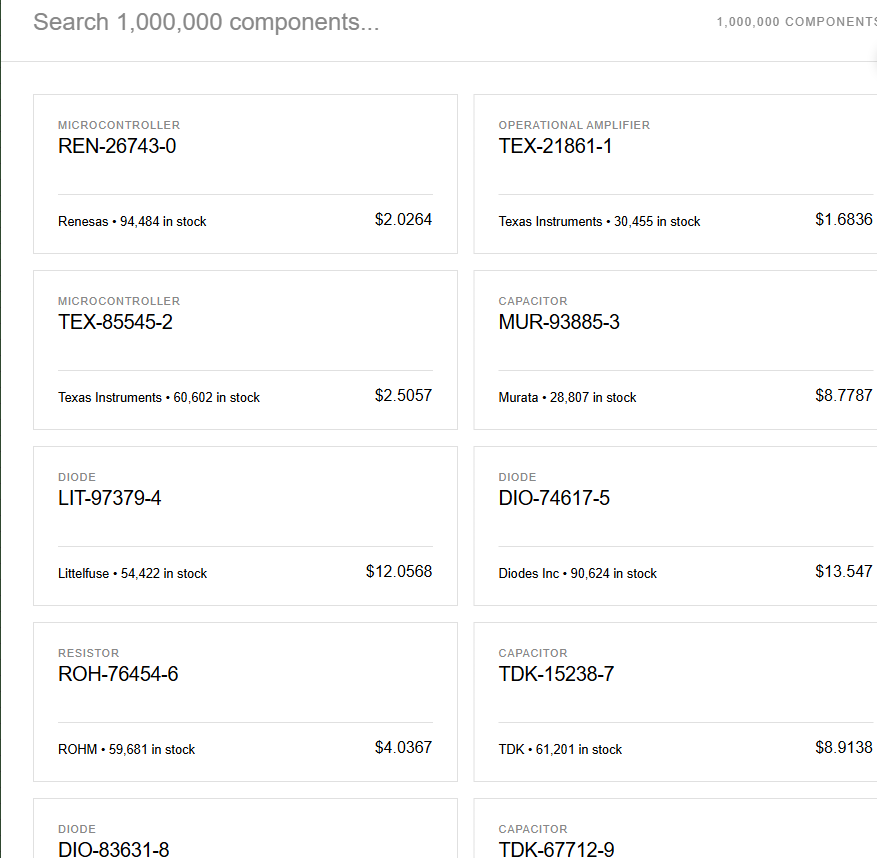
Task: Click MICROCONTROLLER label above TEX-85545-2
Action: (119, 301)
